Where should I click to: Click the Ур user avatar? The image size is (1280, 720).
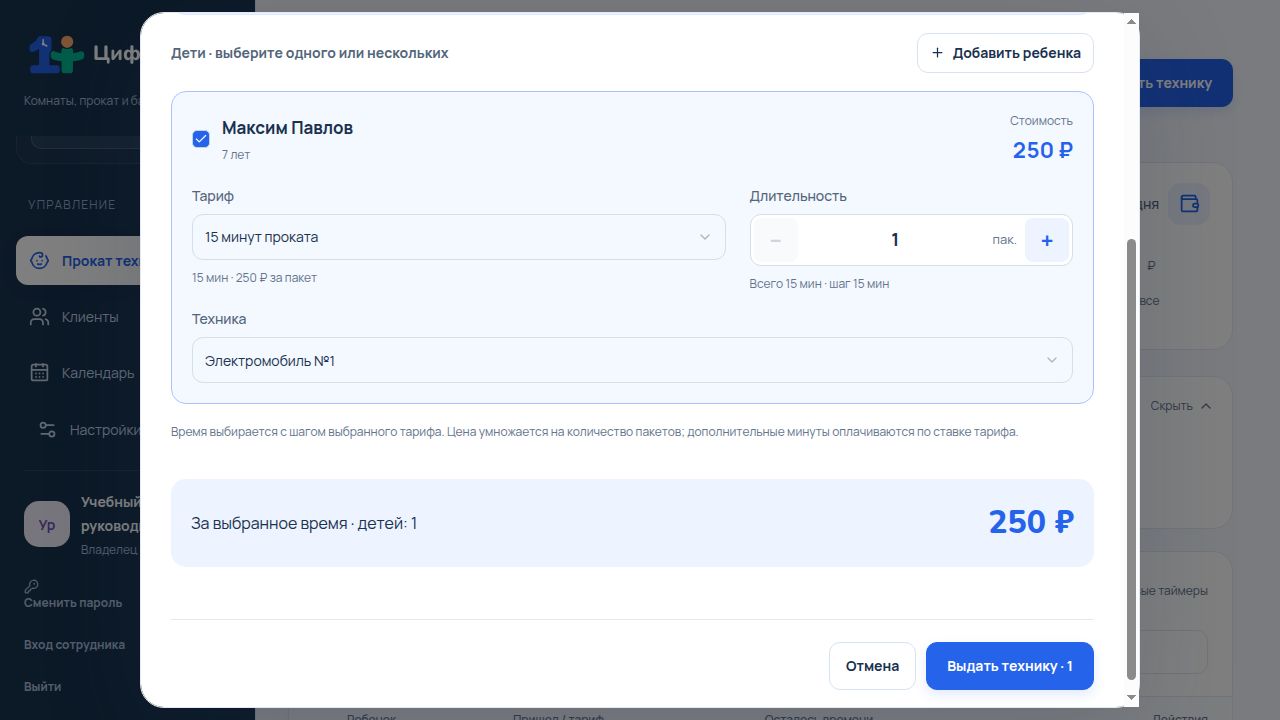click(47, 524)
